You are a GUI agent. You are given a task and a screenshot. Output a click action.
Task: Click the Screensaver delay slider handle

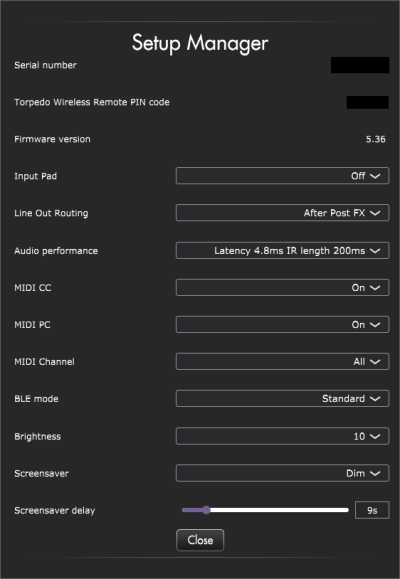(x=206, y=510)
